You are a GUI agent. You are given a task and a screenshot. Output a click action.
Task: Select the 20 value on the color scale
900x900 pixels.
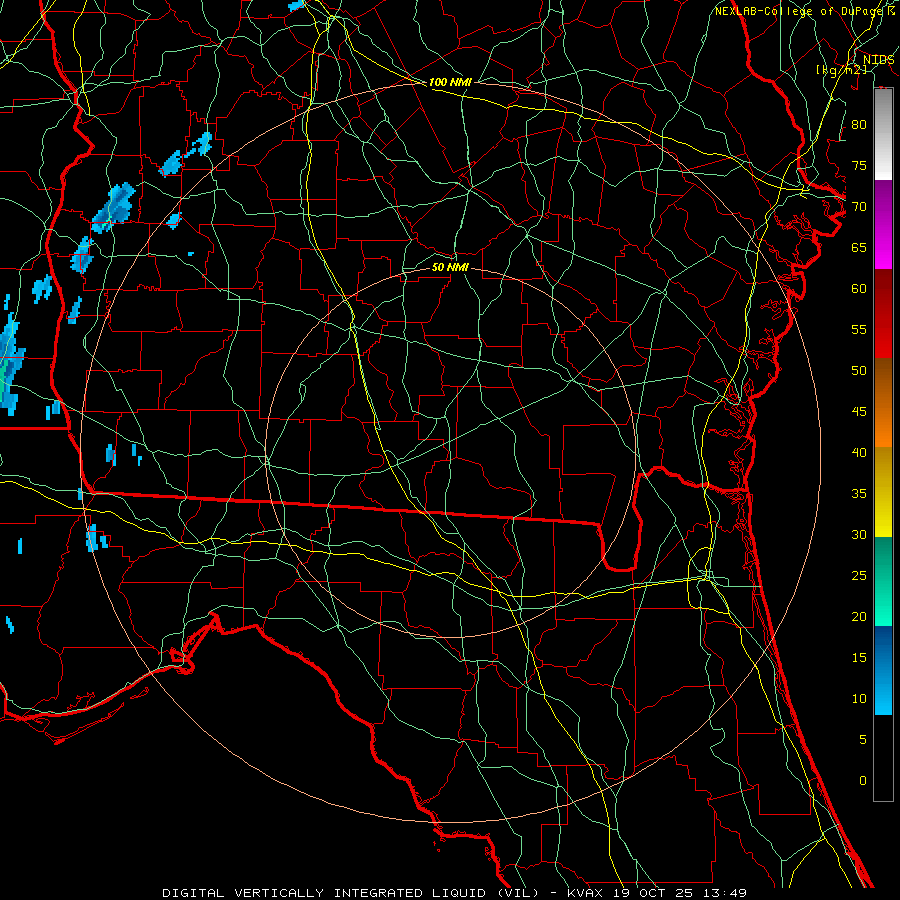tap(859, 616)
